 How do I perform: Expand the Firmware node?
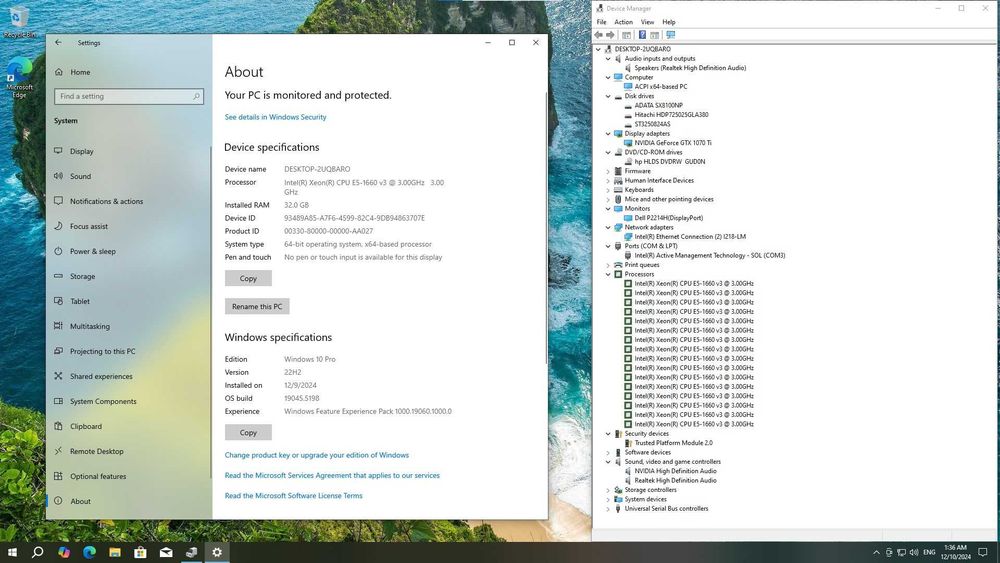(608, 171)
